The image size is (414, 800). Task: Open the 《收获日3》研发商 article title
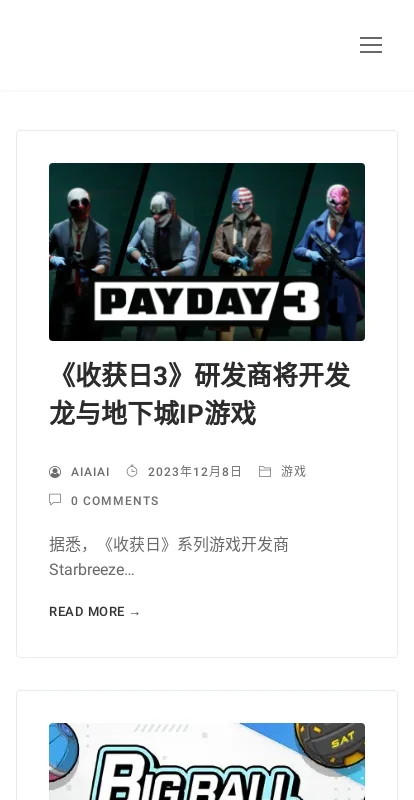tap(200, 394)
